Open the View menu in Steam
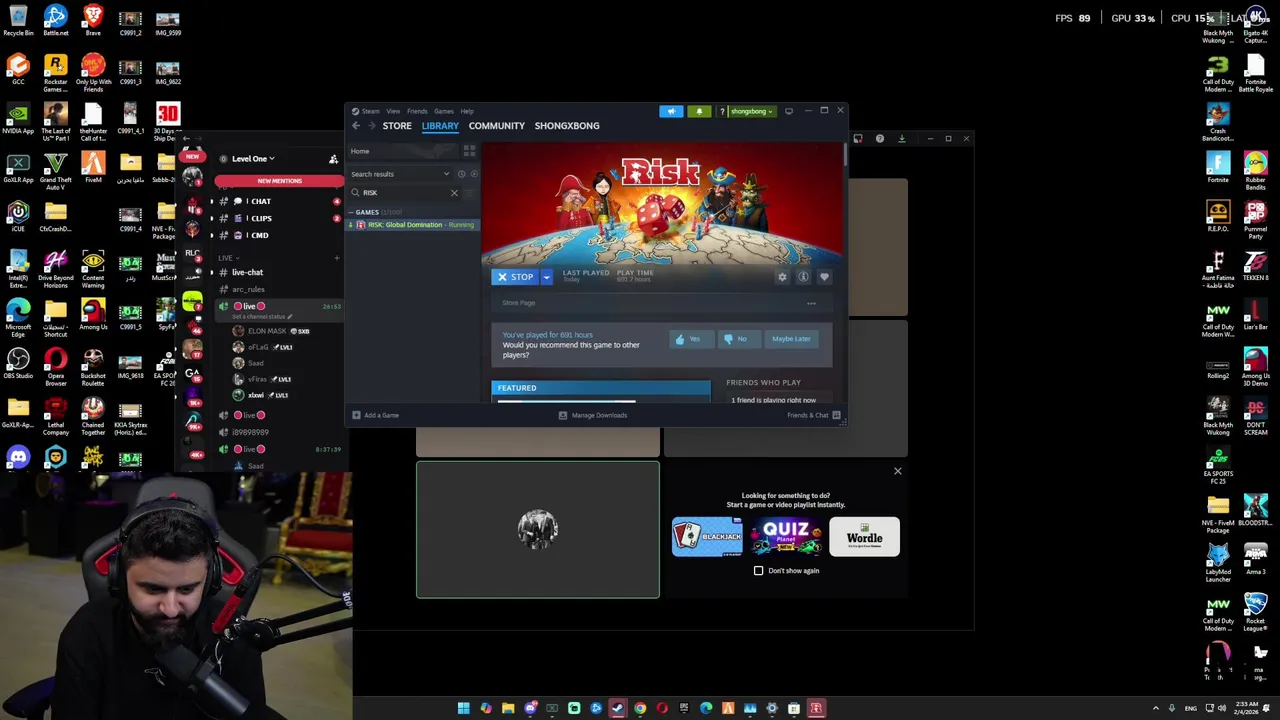Image resolution: width=1280 pixels, height=720 pixels. pos(393,111)
